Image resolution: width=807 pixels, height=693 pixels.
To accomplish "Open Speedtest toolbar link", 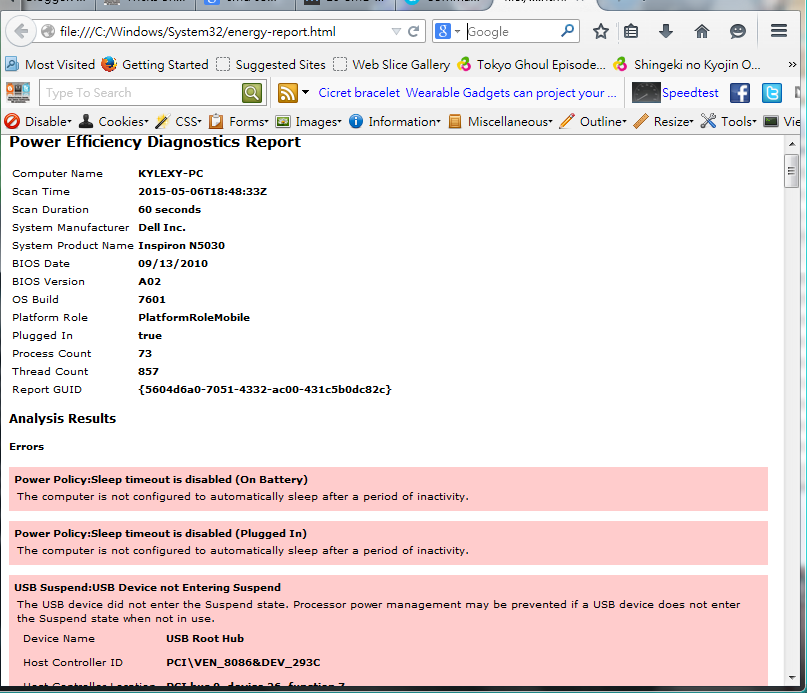I will [x=675, y=93].
